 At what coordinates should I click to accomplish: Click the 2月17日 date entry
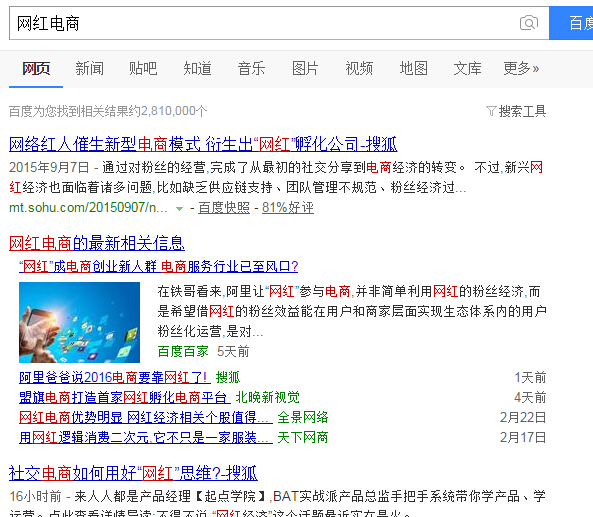pyautogui.click(x=523, y=438)
